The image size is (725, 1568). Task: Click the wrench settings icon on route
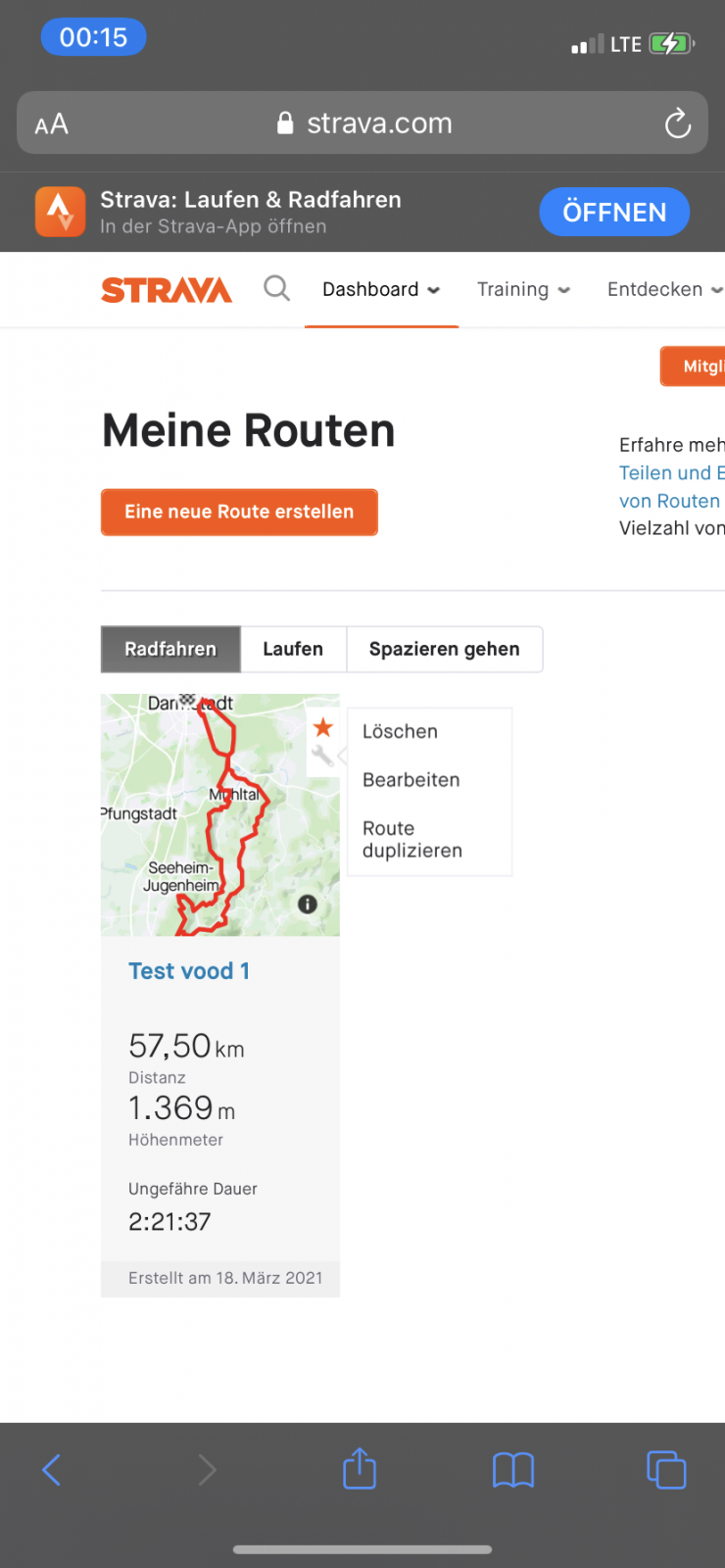(x=322, y=755)
